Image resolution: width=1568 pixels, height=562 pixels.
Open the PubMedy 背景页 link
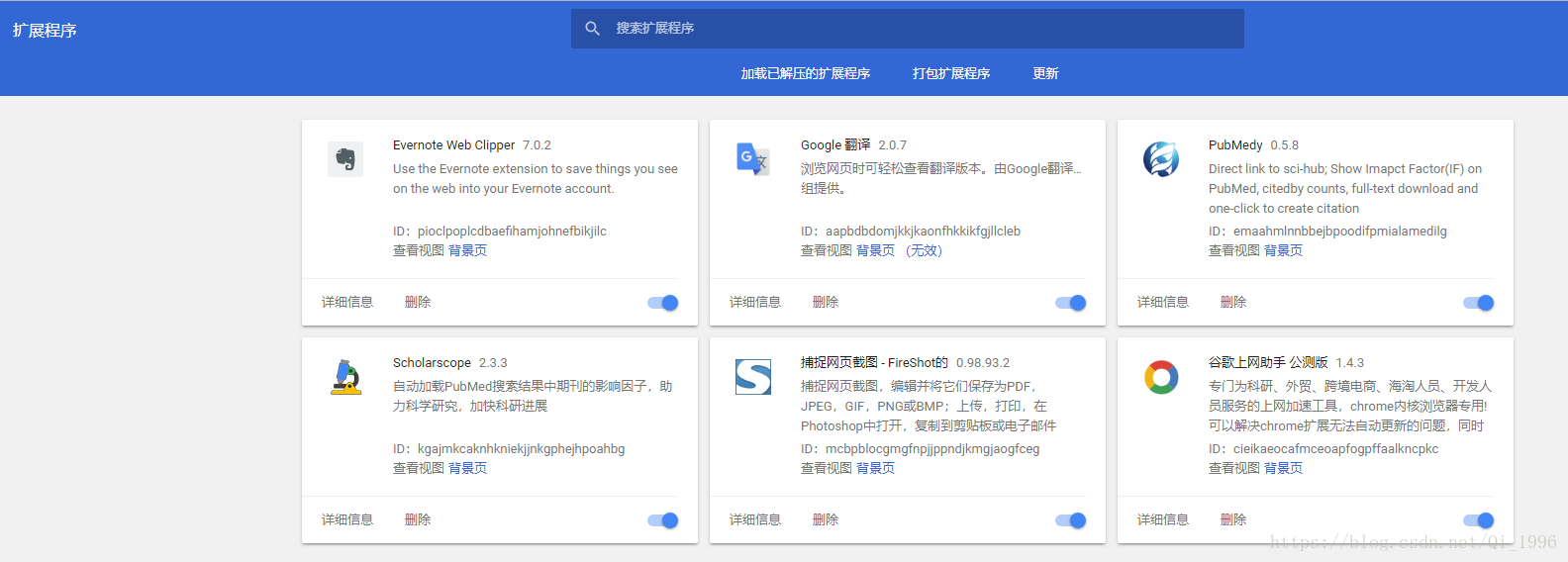(x=1284, y=250)
